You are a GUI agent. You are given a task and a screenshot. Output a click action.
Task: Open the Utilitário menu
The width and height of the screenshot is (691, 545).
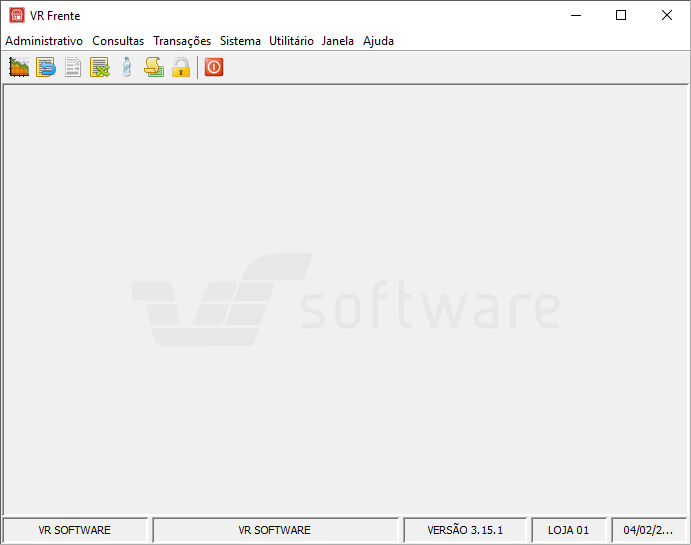[x=291, y=41]
